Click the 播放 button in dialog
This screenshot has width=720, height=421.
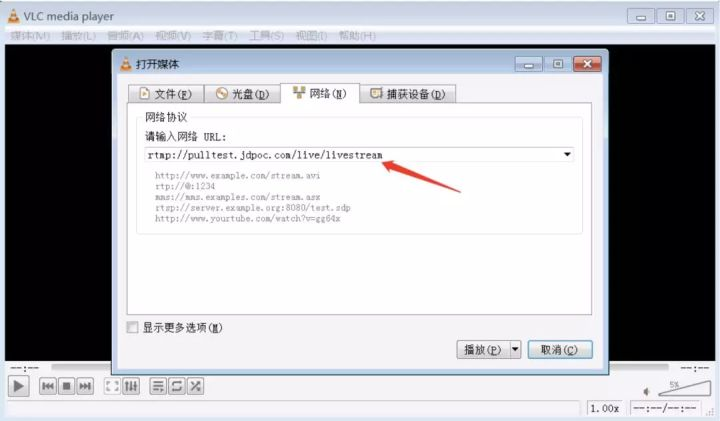pyautogui.click(x=482, y=350)
